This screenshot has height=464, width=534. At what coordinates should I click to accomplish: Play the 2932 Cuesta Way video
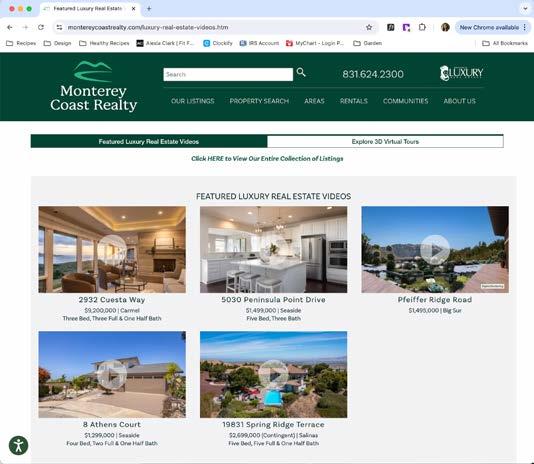tap(112, 249)
